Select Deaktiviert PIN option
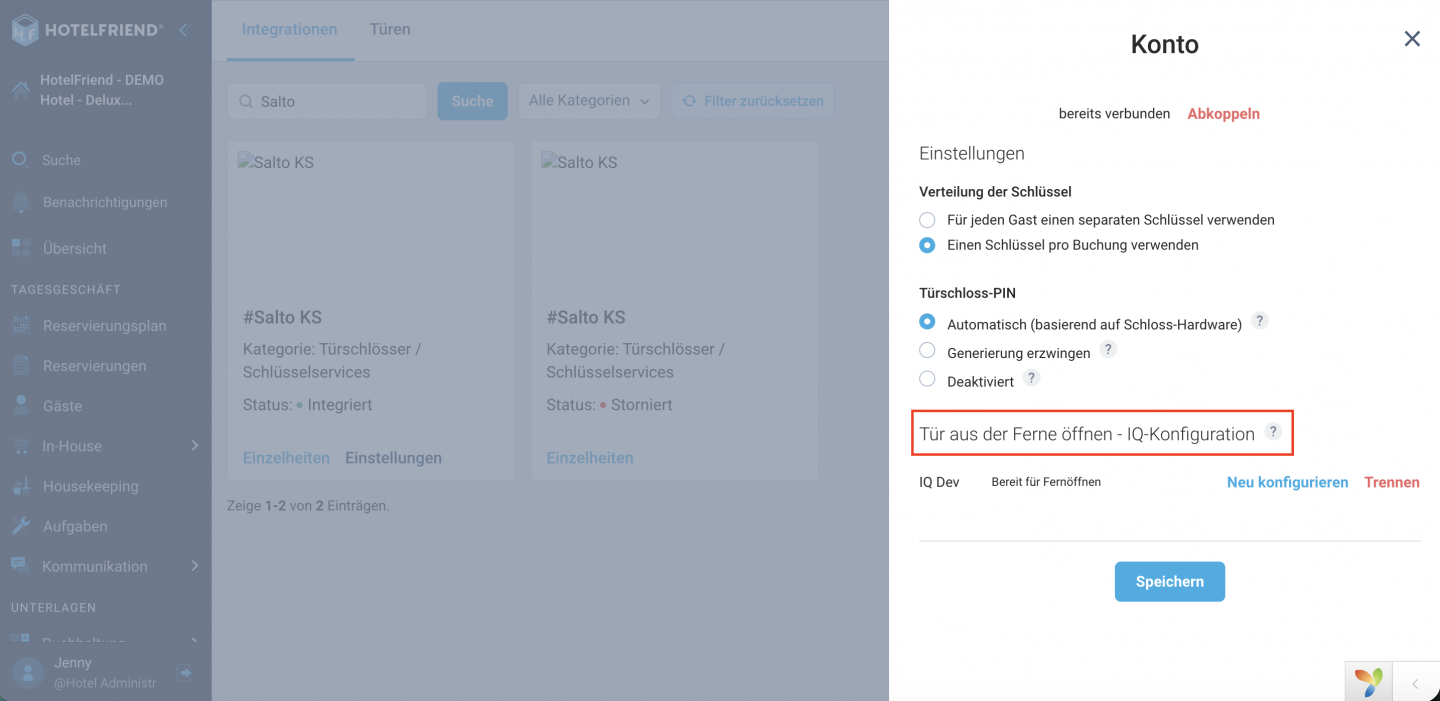 [x=927, y=379]
